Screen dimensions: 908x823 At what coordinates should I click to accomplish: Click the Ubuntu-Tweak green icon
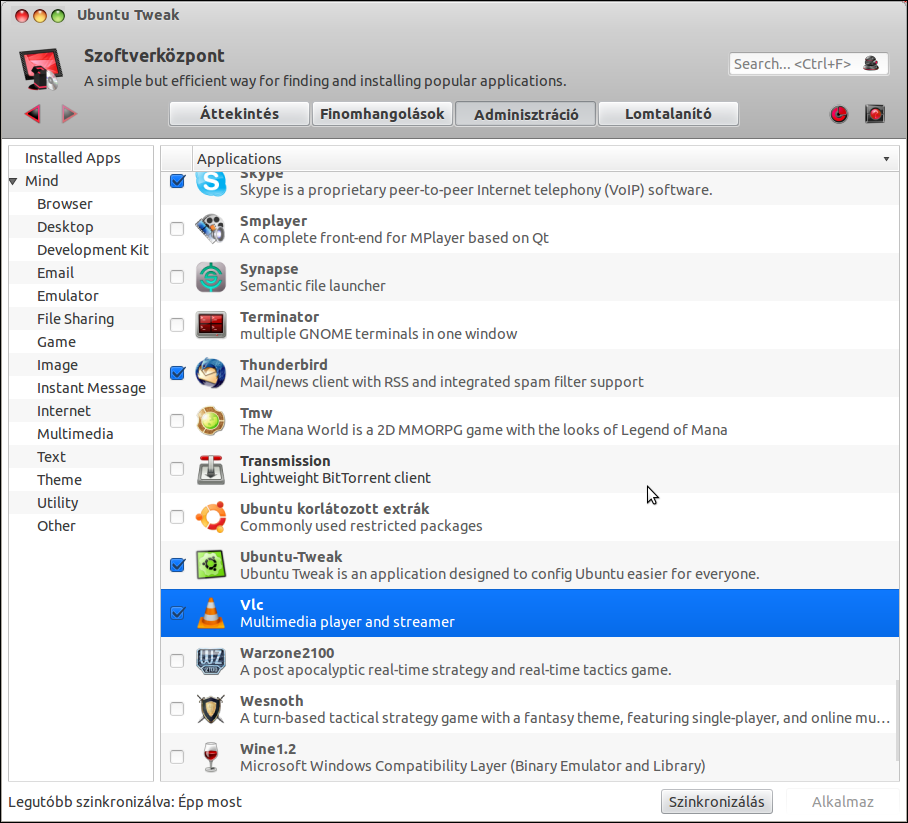coord(211,565)
